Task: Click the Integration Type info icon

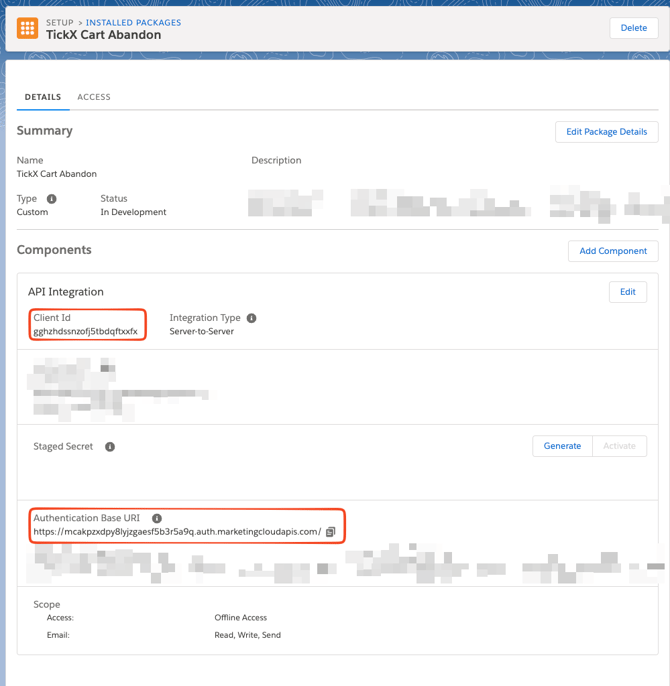Action: (252, 318)
